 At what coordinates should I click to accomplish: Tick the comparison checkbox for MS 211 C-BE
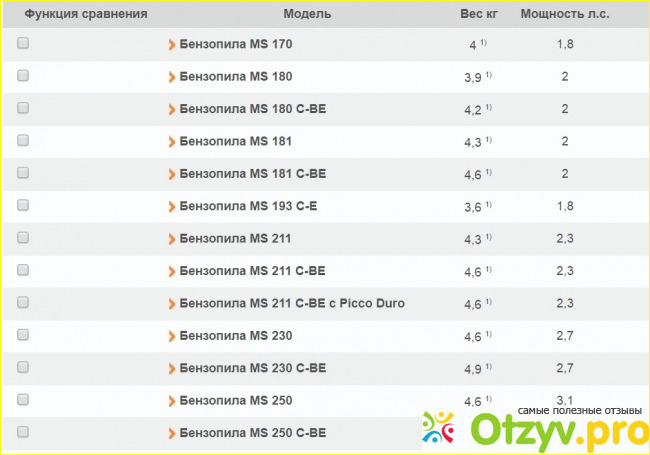click(23, 270)
